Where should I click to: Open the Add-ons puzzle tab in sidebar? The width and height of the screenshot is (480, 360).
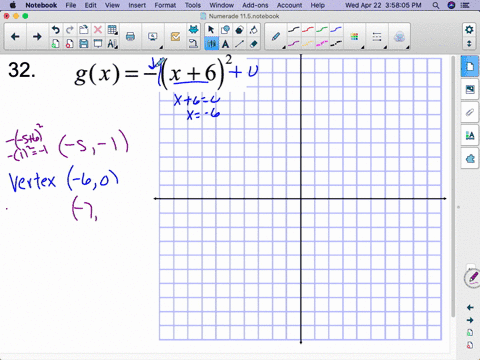click(470, 158)
